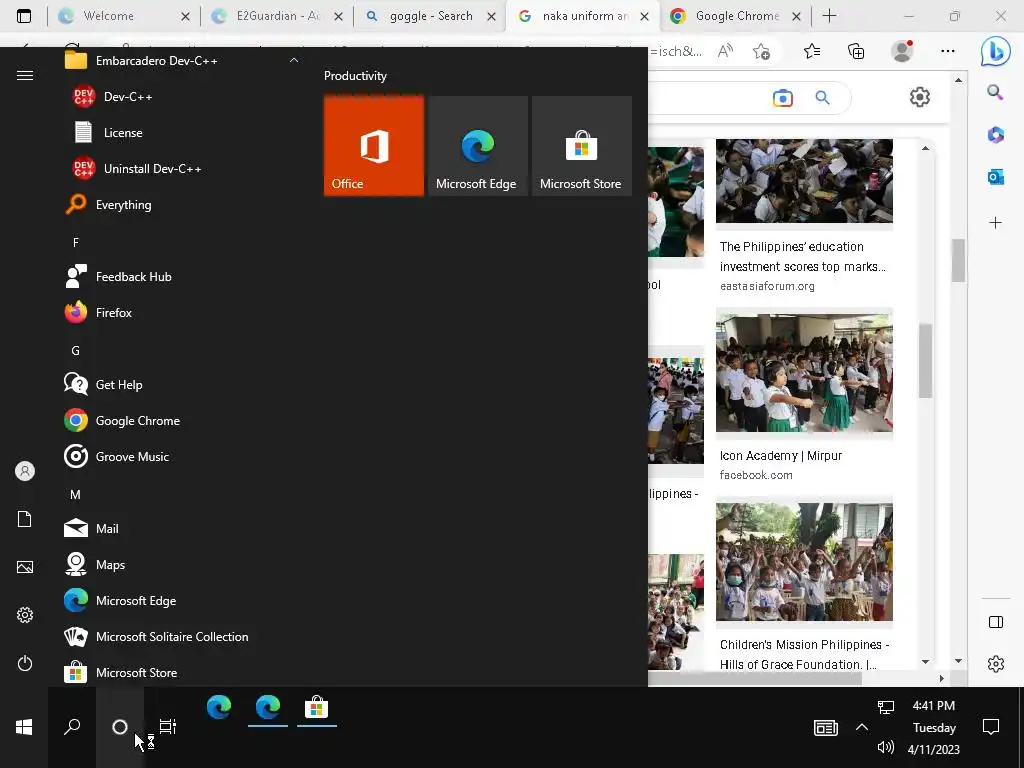Open taskbar search magnifier
Image resolution: width=1024 pixels, height=768 pixels.
72,727
